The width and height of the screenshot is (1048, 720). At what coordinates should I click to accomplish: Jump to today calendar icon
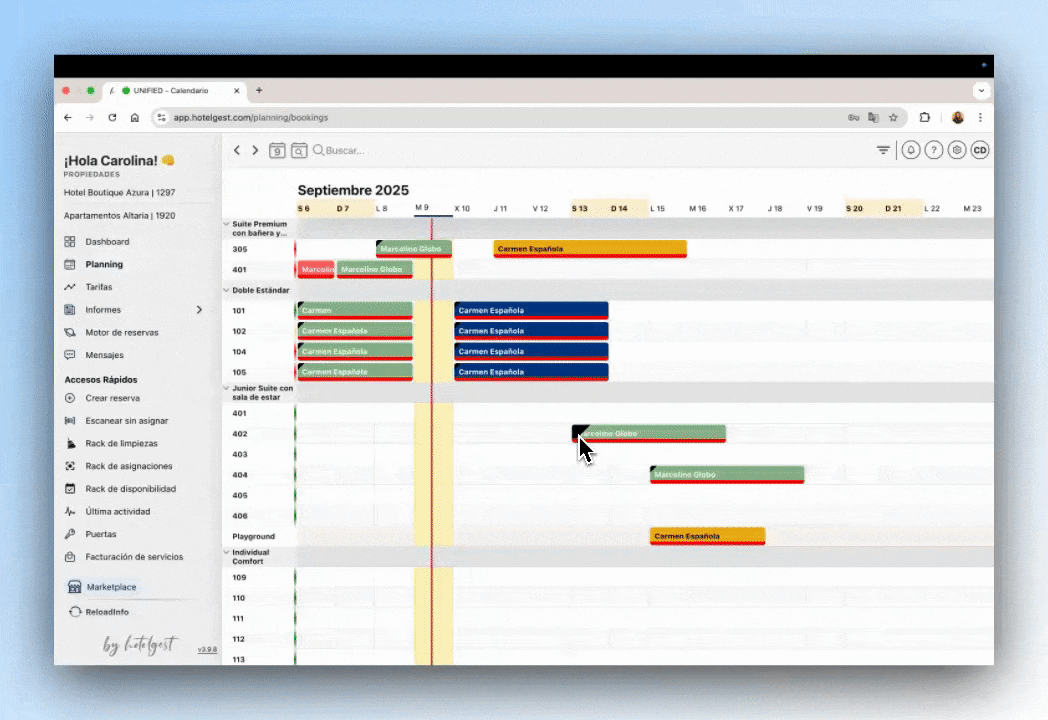click(277, 150)
